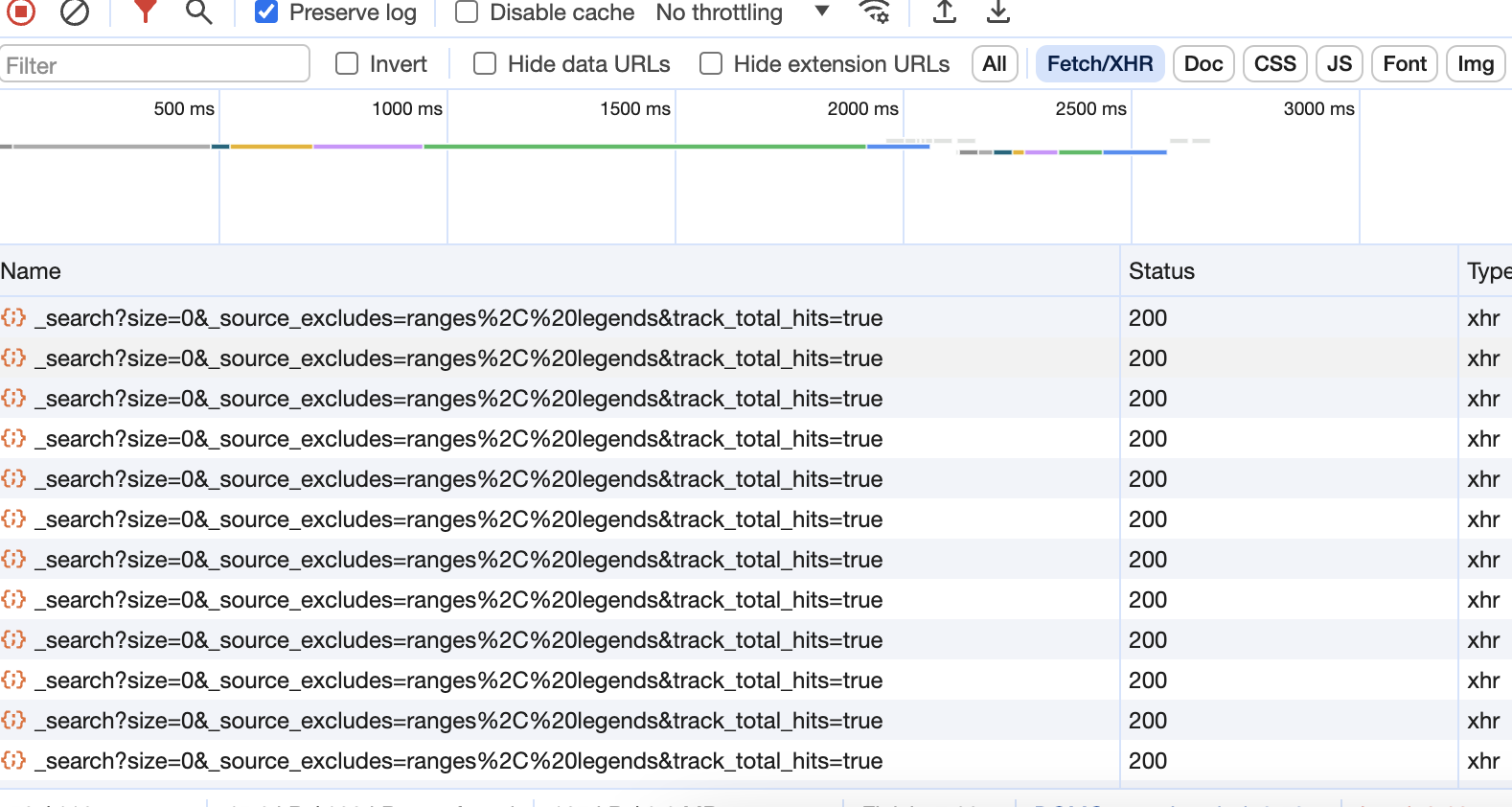Enable Hide data URLs option
1512x807 pixels.
tap(485, 64)
